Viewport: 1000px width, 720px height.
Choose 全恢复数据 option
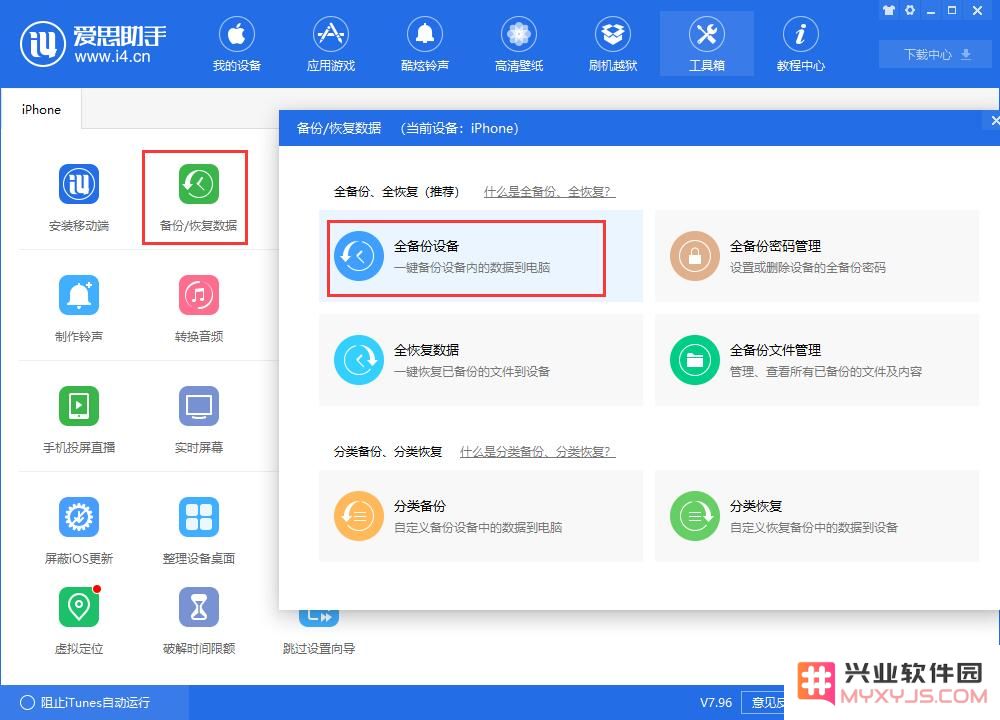tap(481, 360)
